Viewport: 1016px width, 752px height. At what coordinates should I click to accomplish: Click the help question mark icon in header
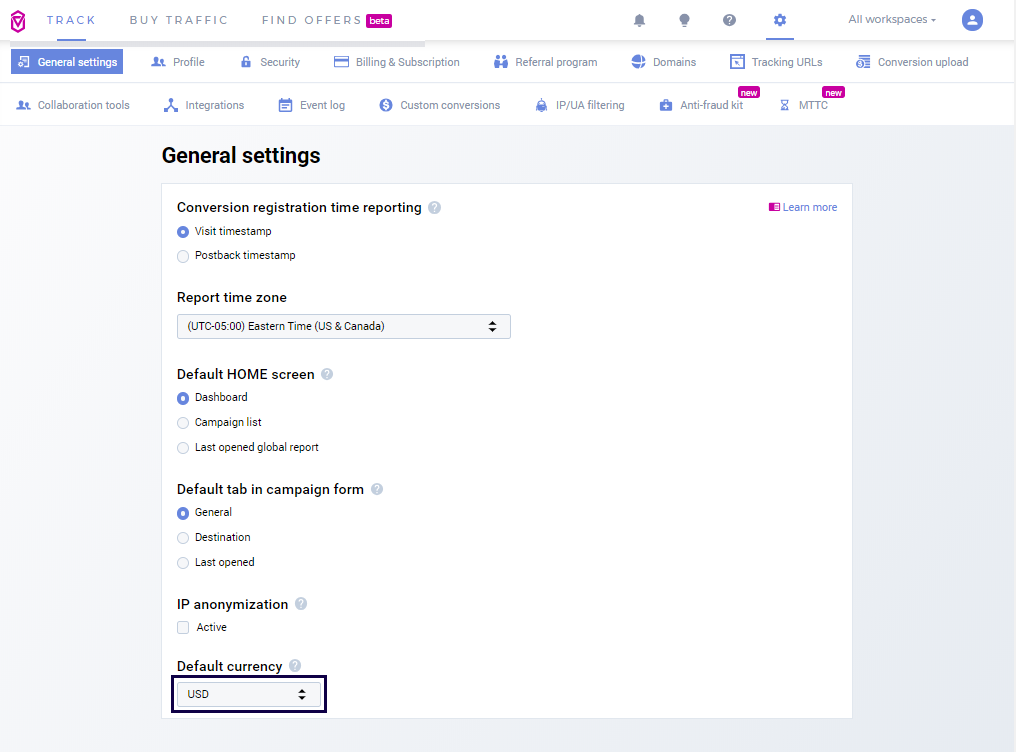(x=730, y=20)
